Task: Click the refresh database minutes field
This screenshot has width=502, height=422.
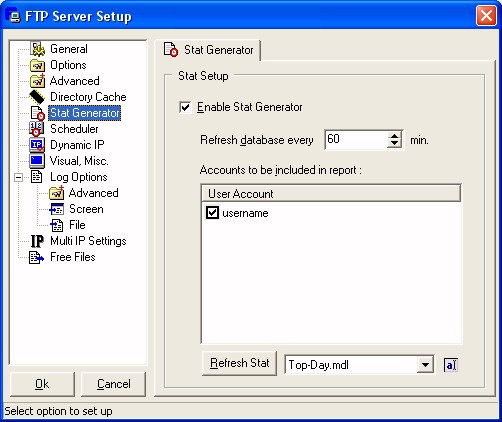Action: pyautogui.click(x=356, y=139)
